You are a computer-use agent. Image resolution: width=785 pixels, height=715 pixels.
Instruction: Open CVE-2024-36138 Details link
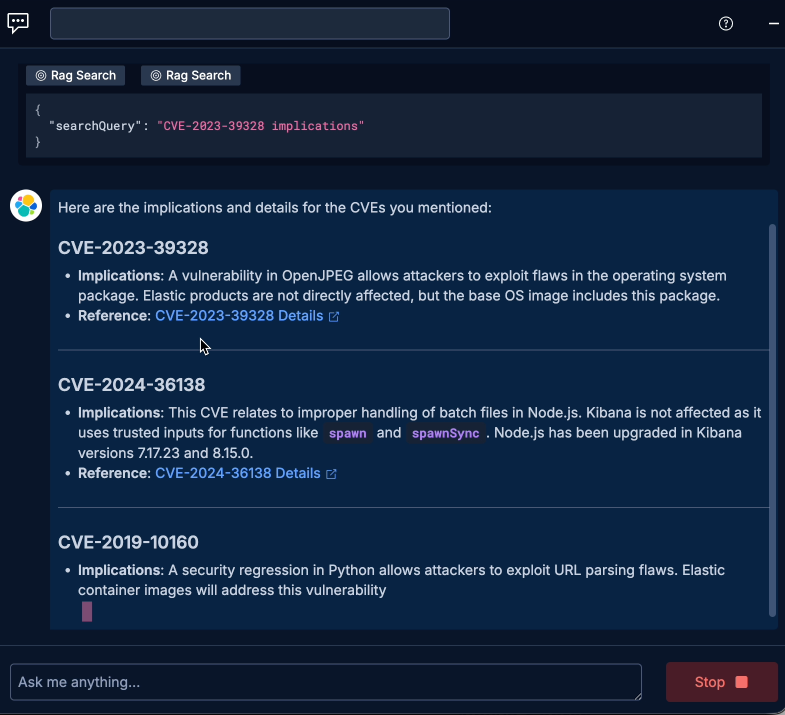click(238, 473)
